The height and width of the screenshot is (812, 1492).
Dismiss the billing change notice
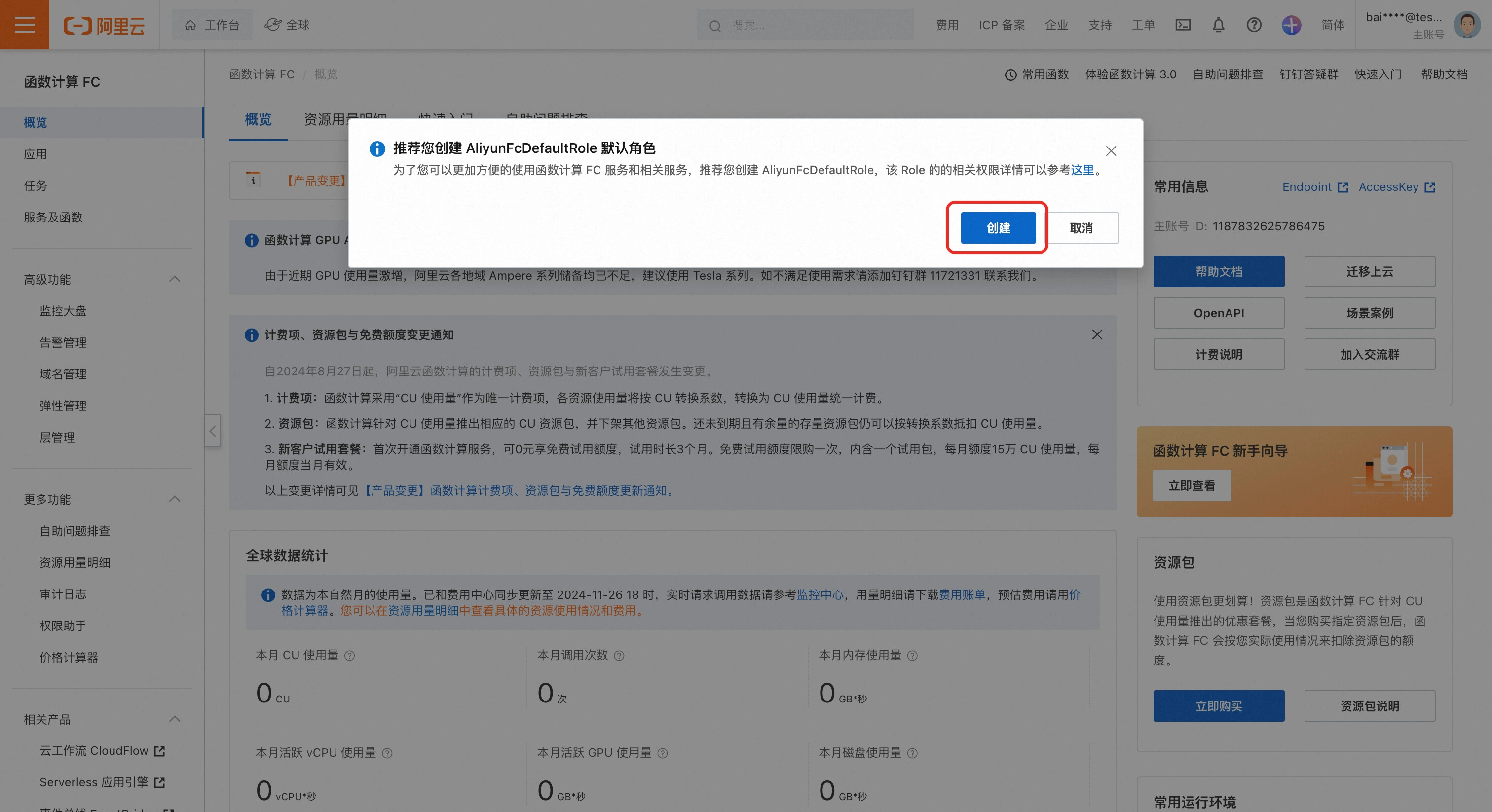pos(1097,335)
